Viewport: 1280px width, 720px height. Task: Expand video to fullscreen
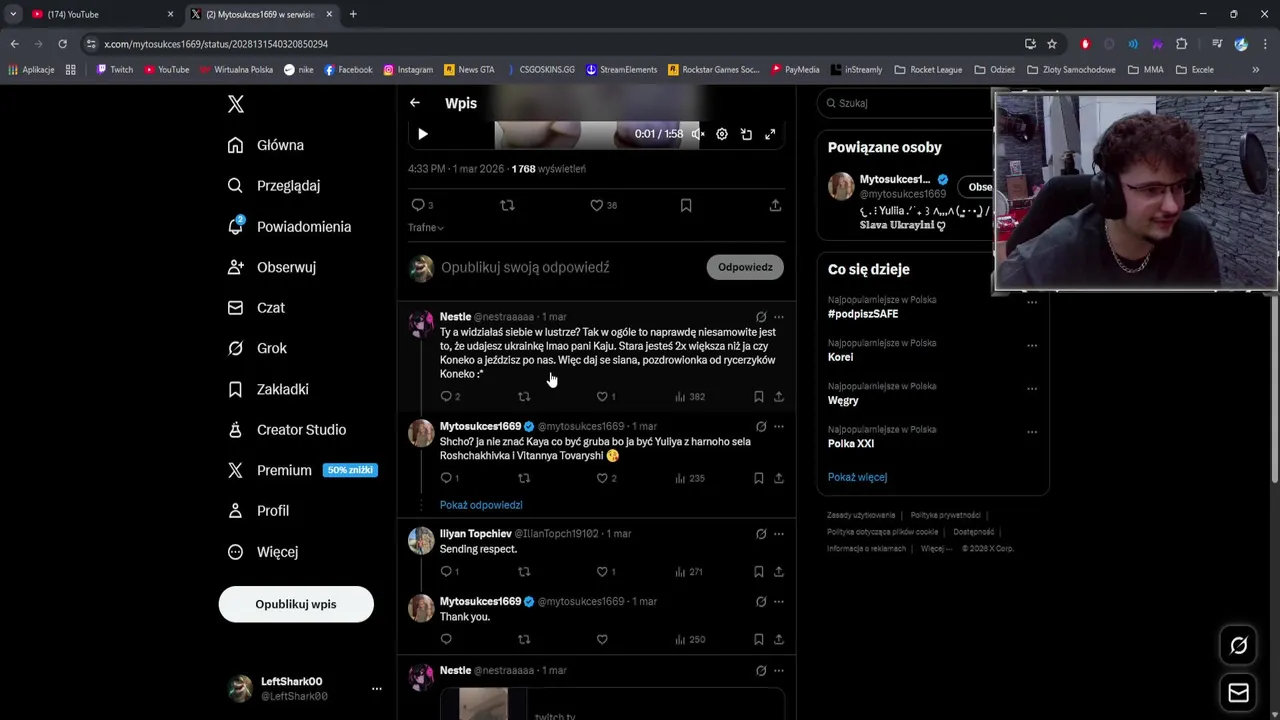point(770,134)
